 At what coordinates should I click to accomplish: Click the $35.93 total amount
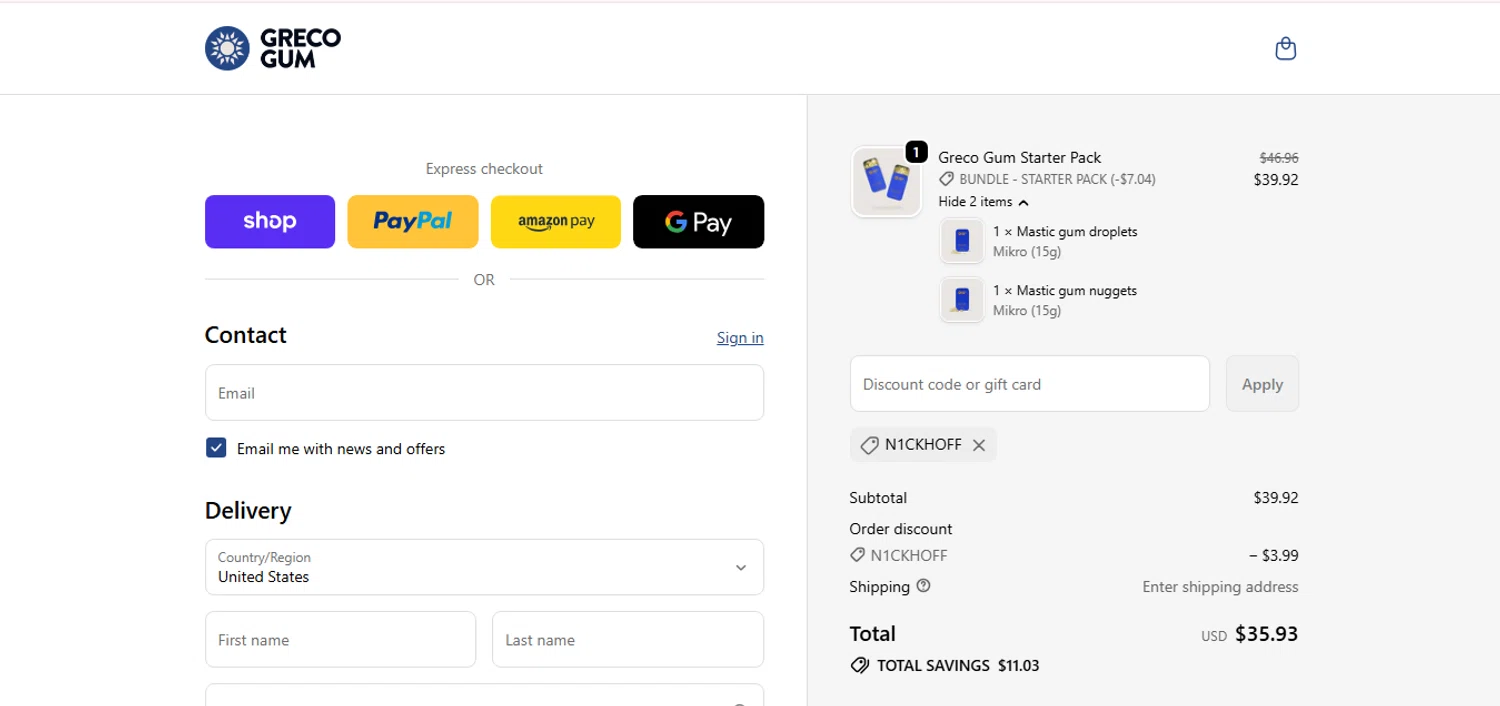[x=1266, y=634]
